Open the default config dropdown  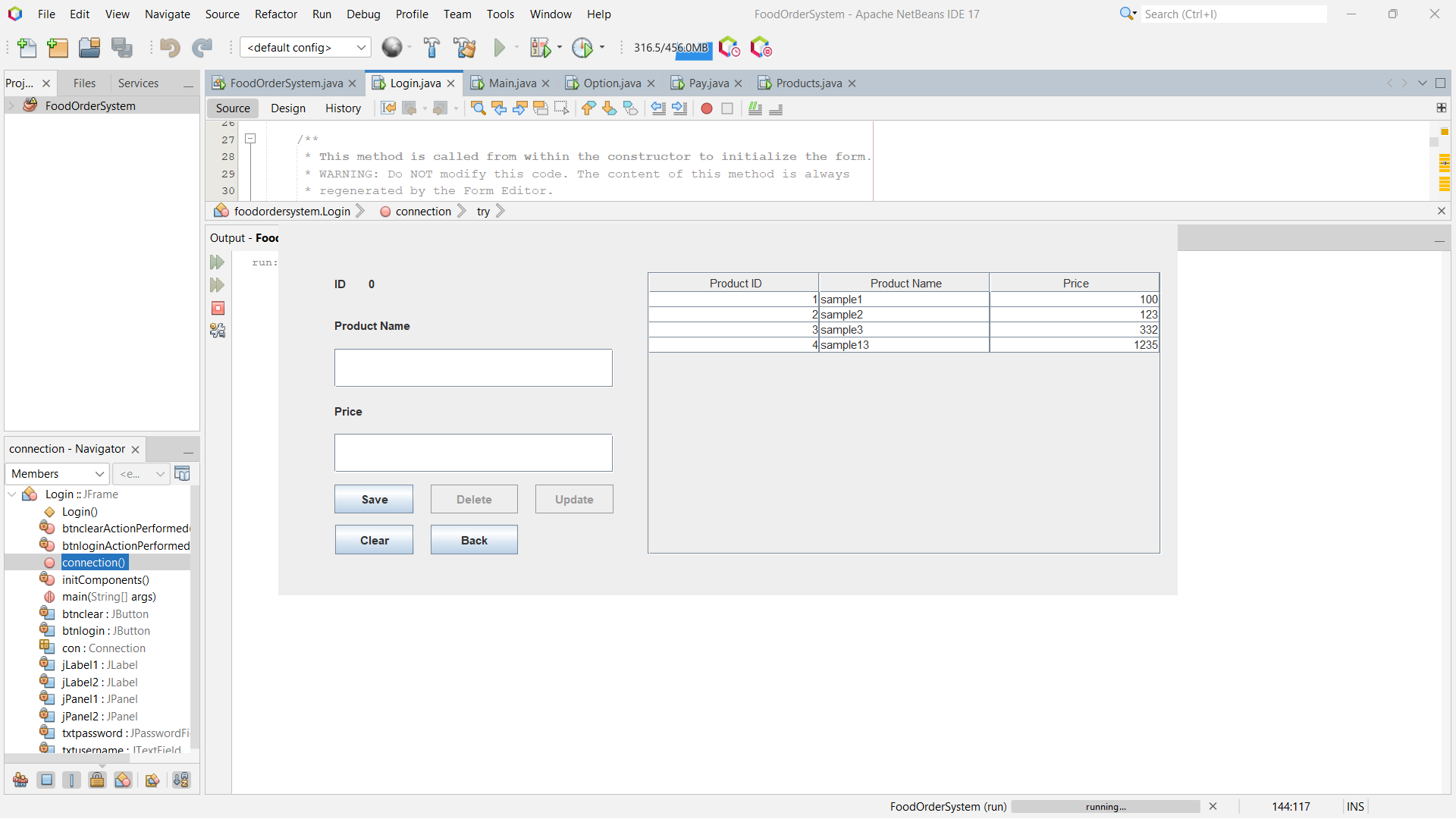click(x=362, y=47)
